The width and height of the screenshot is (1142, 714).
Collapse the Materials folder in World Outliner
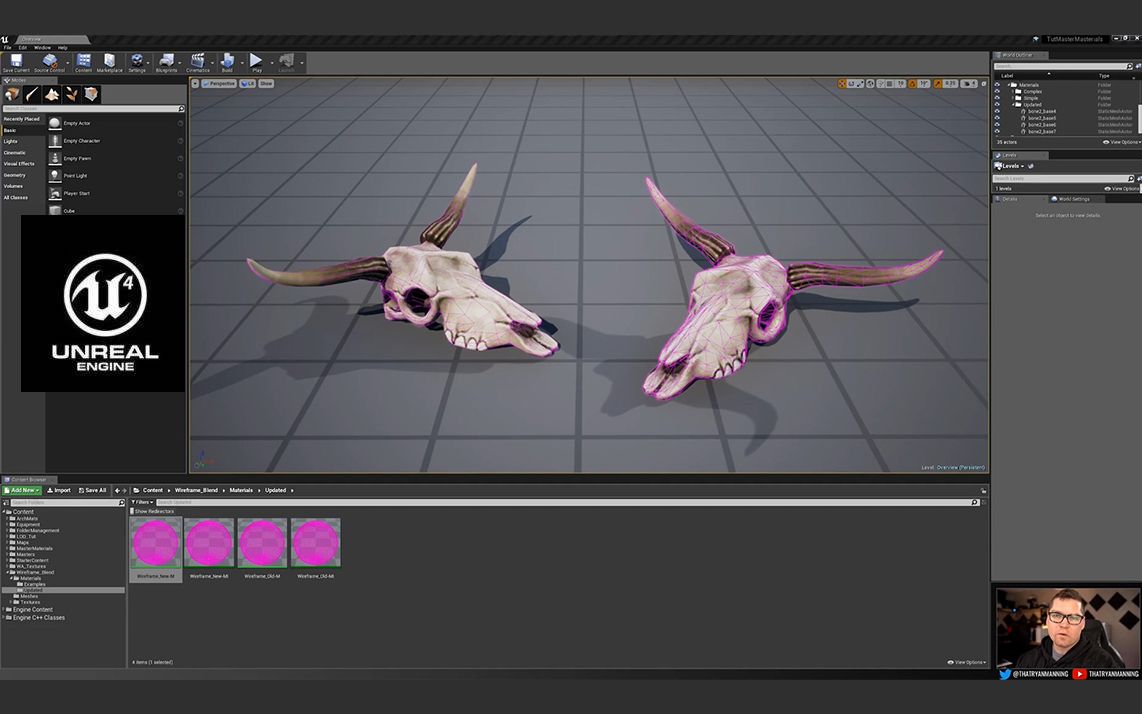[1010, 85]
